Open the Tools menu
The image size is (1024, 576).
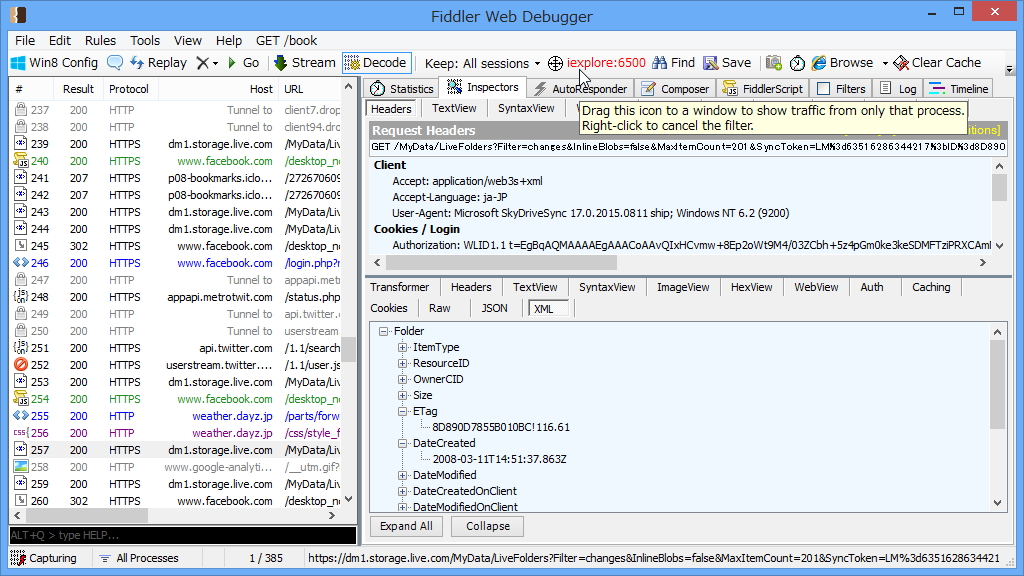(x=144, y=40)
